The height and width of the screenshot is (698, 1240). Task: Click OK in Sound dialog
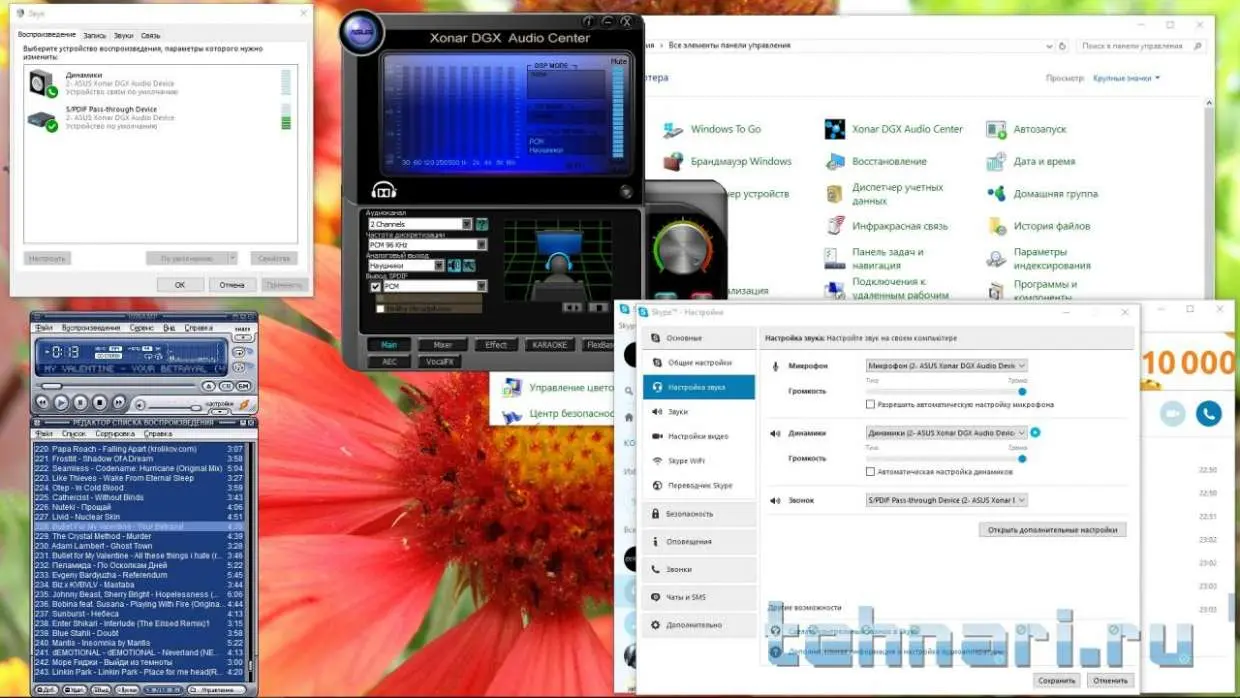[180, 284]
